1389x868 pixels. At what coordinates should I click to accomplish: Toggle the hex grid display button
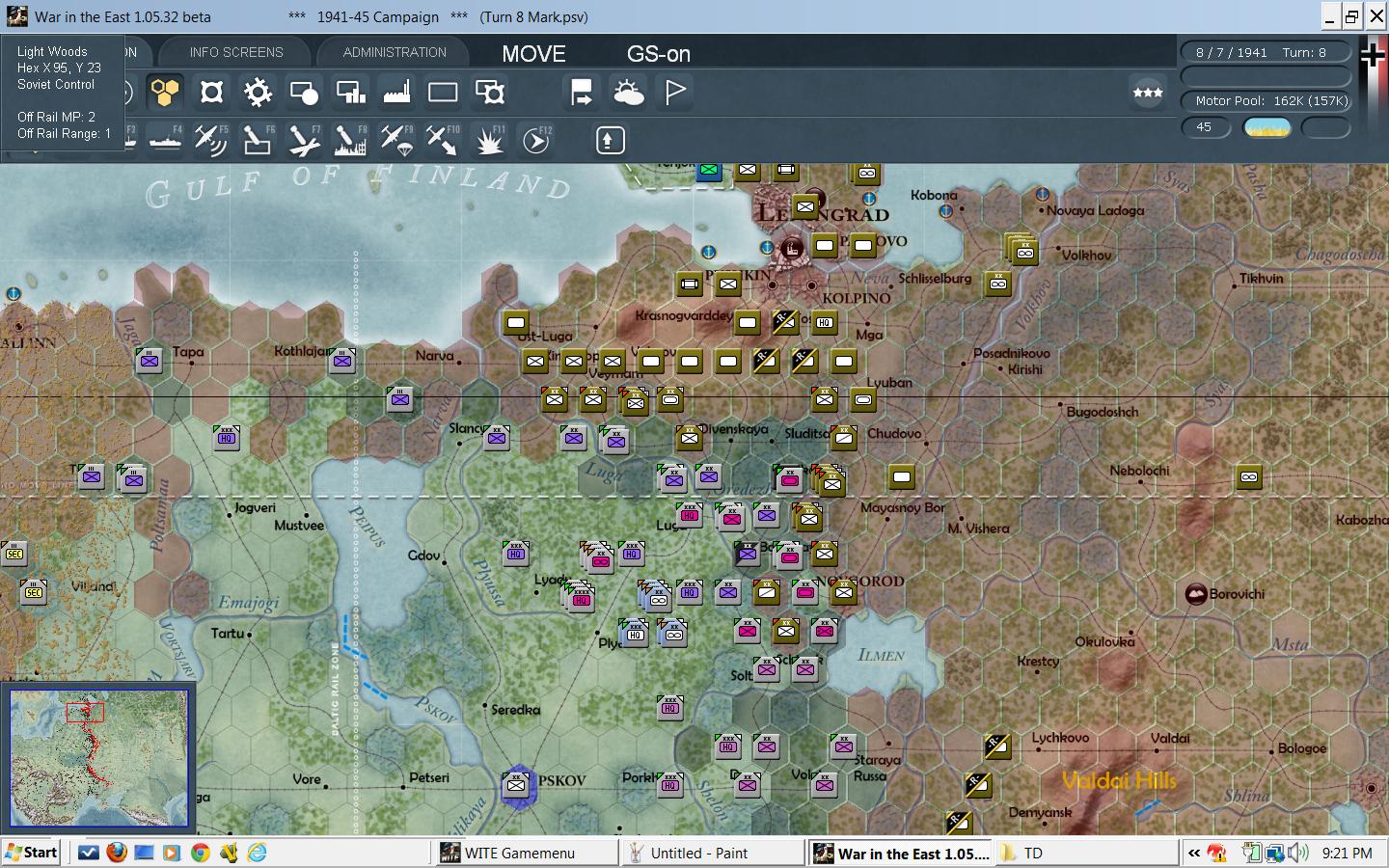point(165,92)
